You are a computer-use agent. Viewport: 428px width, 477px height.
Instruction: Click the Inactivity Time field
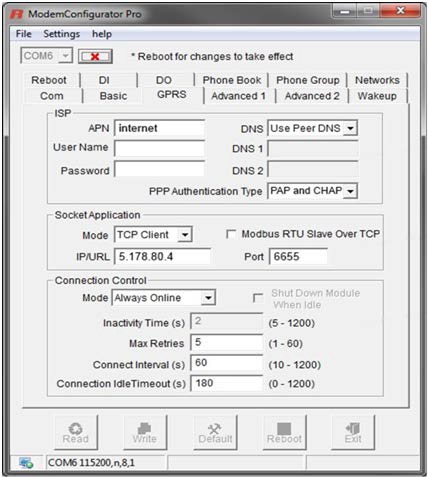pyautogui.click(x=227, y=322)
